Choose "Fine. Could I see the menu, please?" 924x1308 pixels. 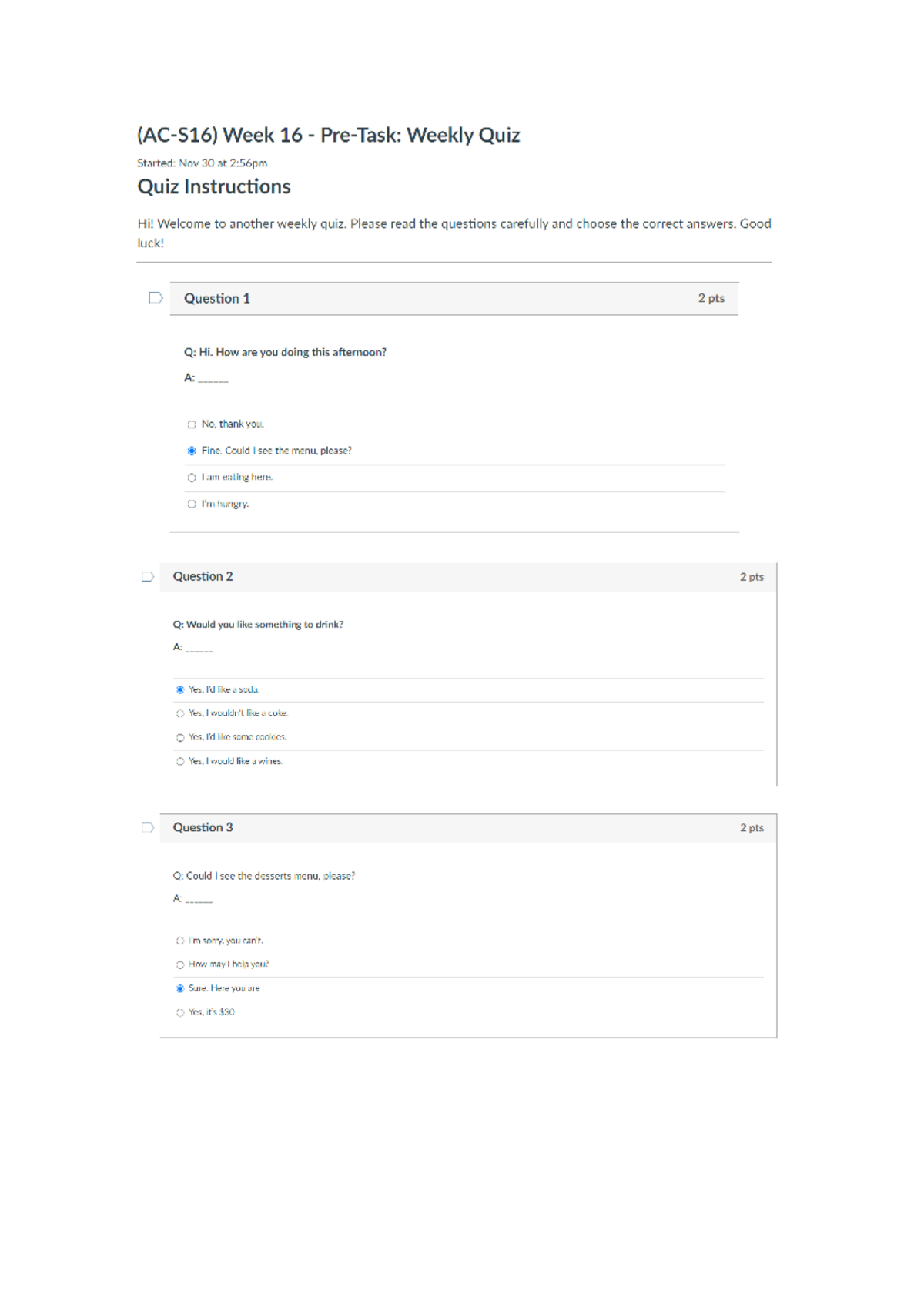point(192,451)
